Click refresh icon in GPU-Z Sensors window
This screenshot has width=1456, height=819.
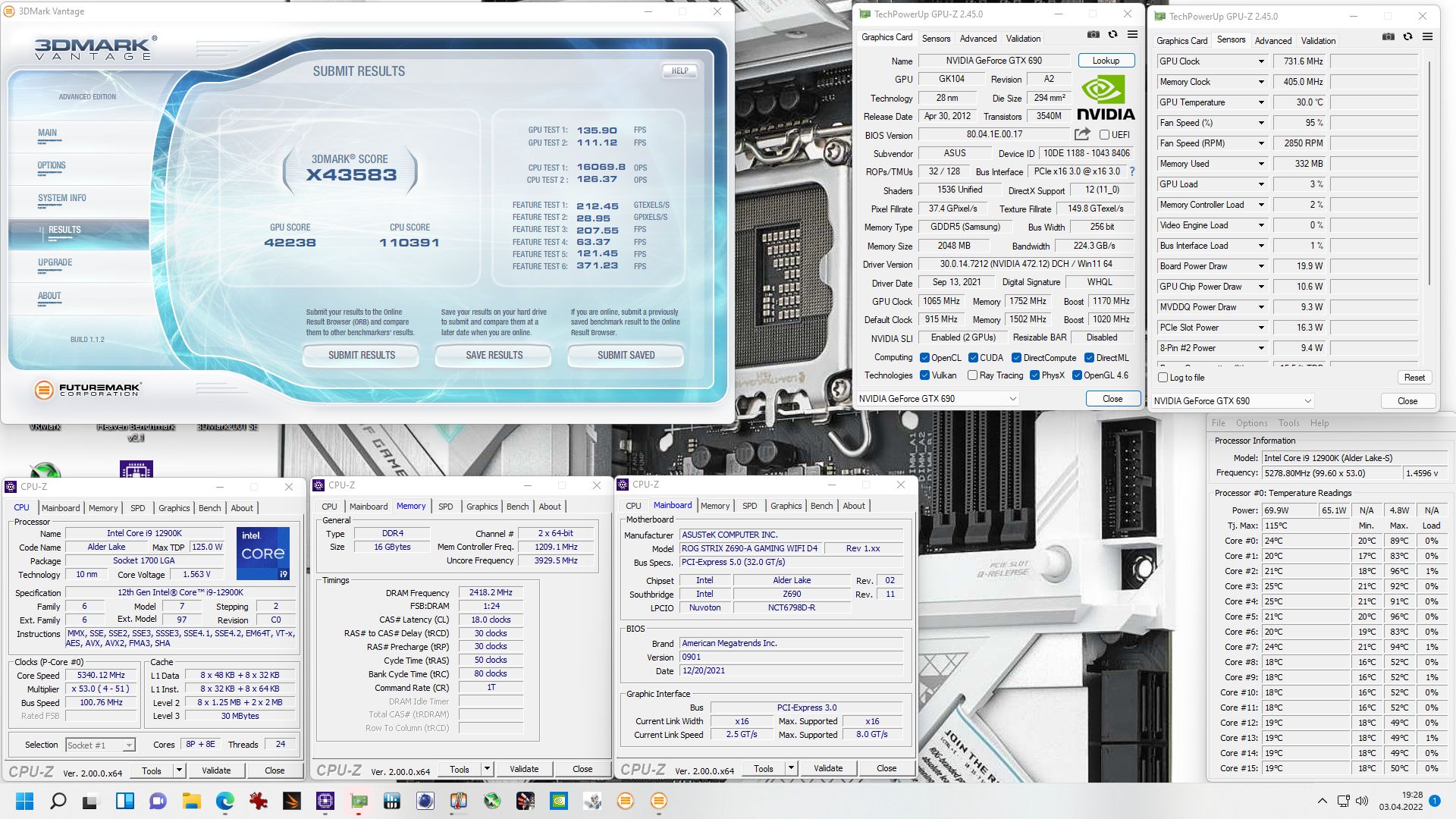[x=1407, y=37]
